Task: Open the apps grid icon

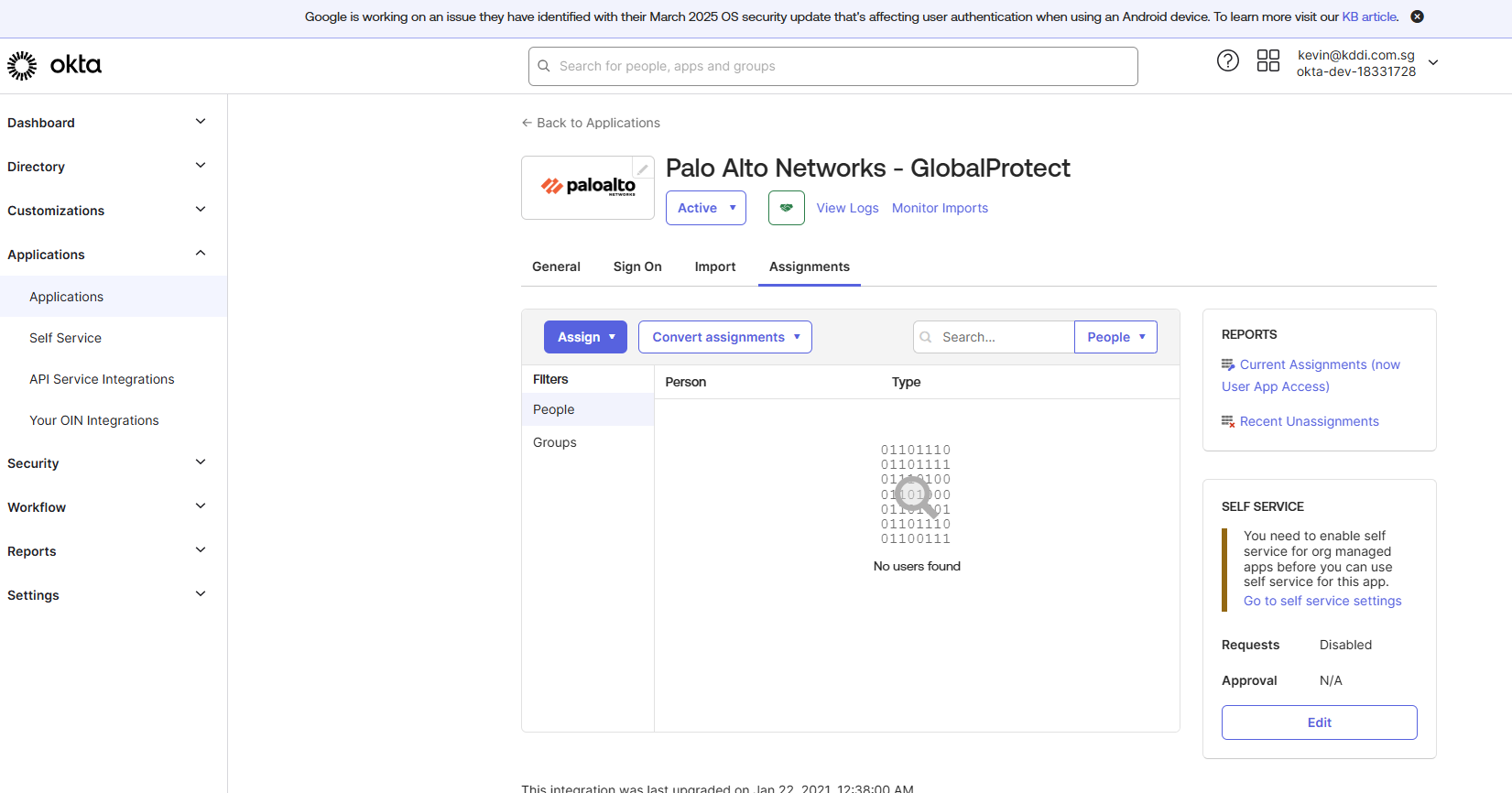Action: pos(1268,61)
